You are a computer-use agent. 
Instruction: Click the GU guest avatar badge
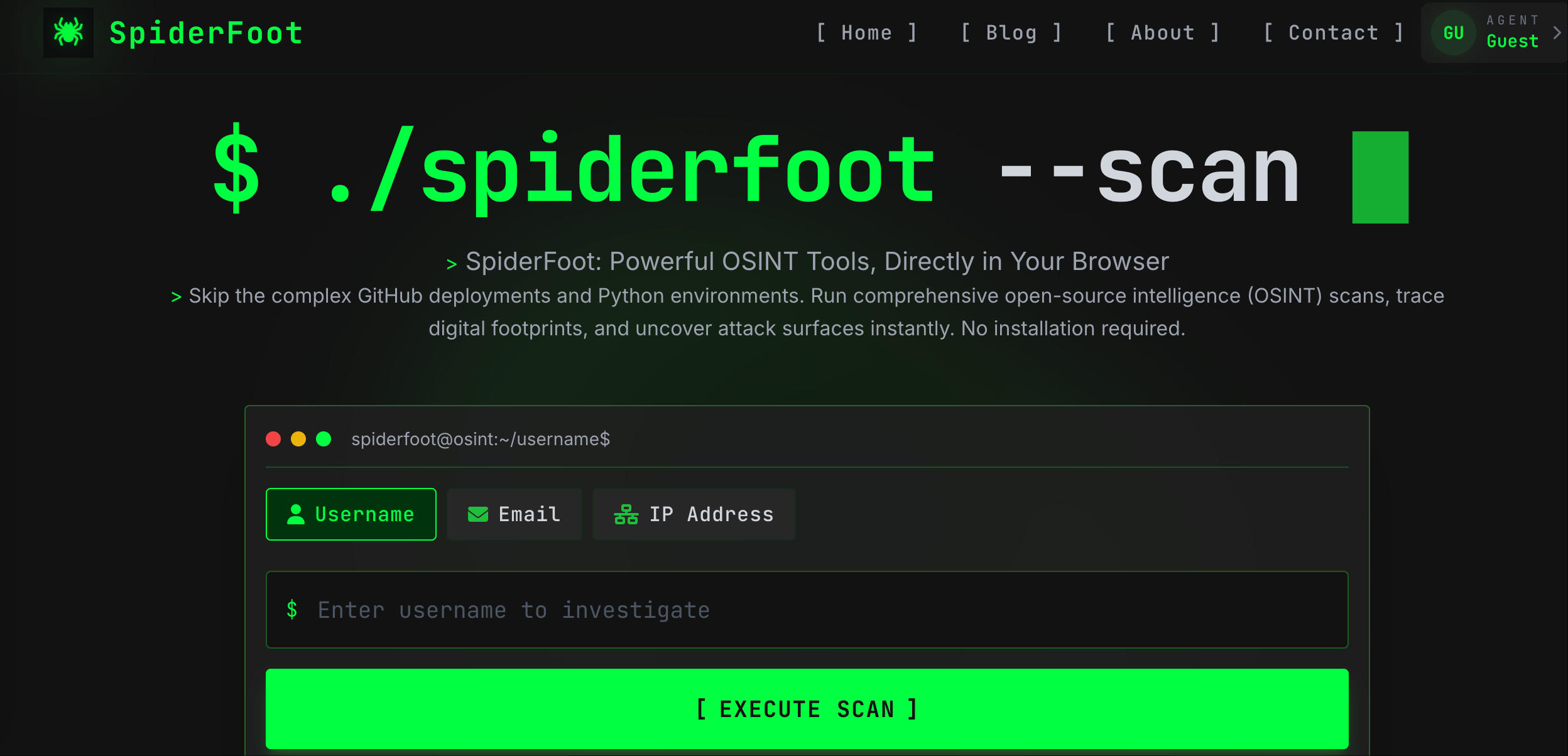[1454, 33]
